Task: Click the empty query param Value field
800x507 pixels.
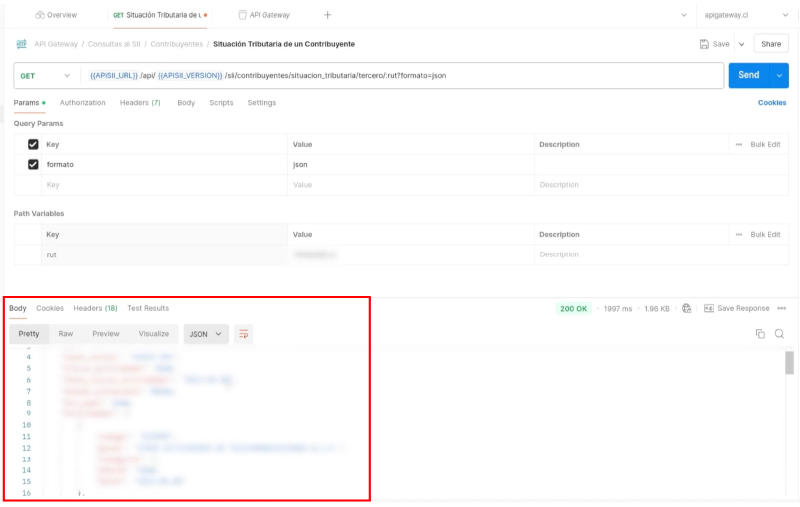Action: [411, 185]
